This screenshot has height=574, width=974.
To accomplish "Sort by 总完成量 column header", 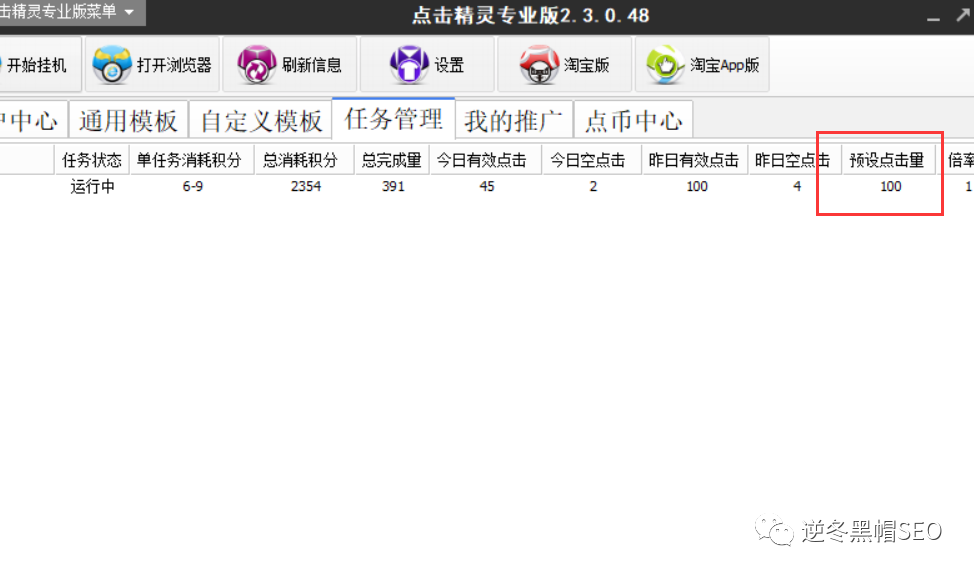I will click(x=392, y=160).
